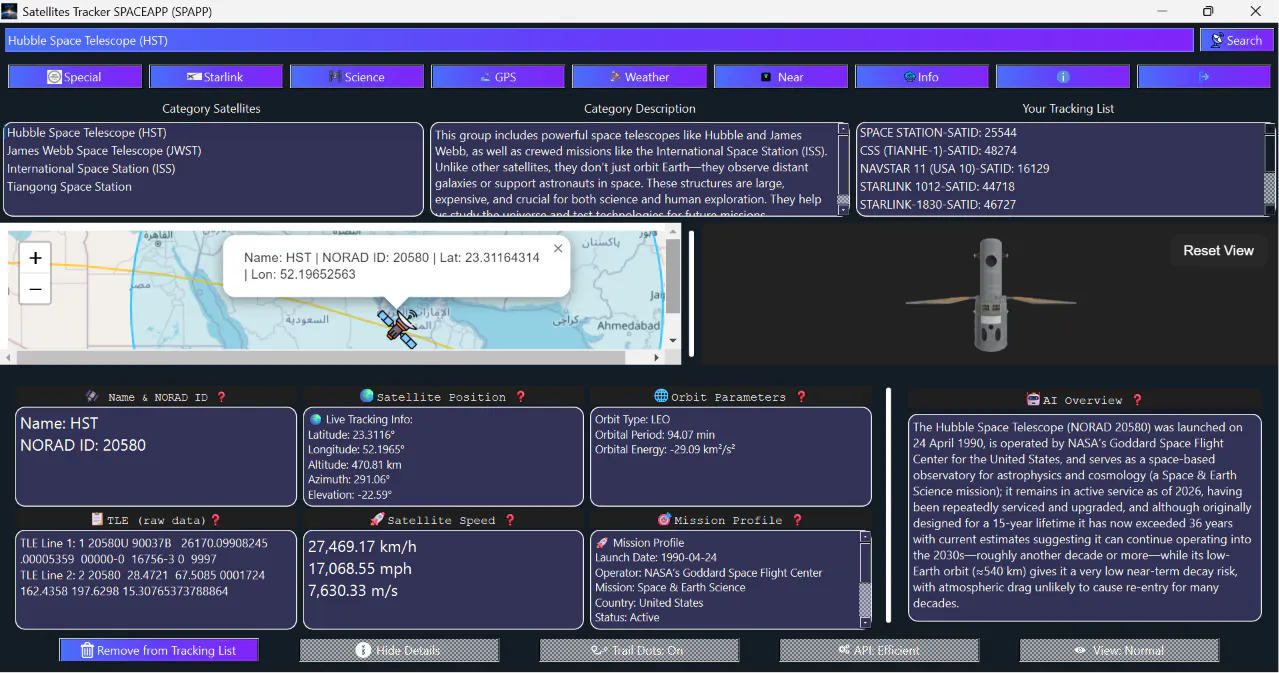Click help icon beside AI Overview

(x=1137, y=399)
